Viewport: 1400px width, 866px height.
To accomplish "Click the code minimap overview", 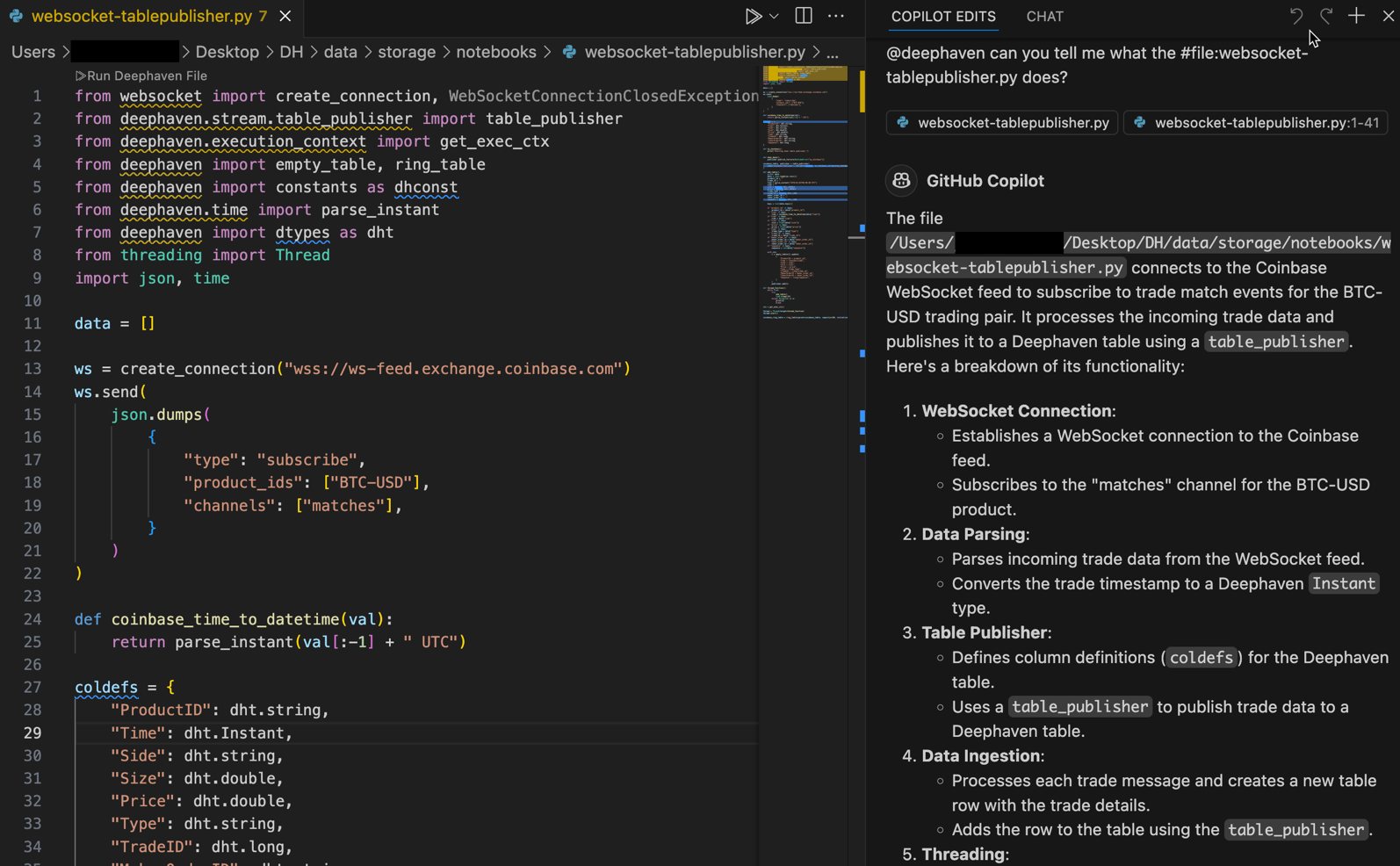I will point(805,193).
